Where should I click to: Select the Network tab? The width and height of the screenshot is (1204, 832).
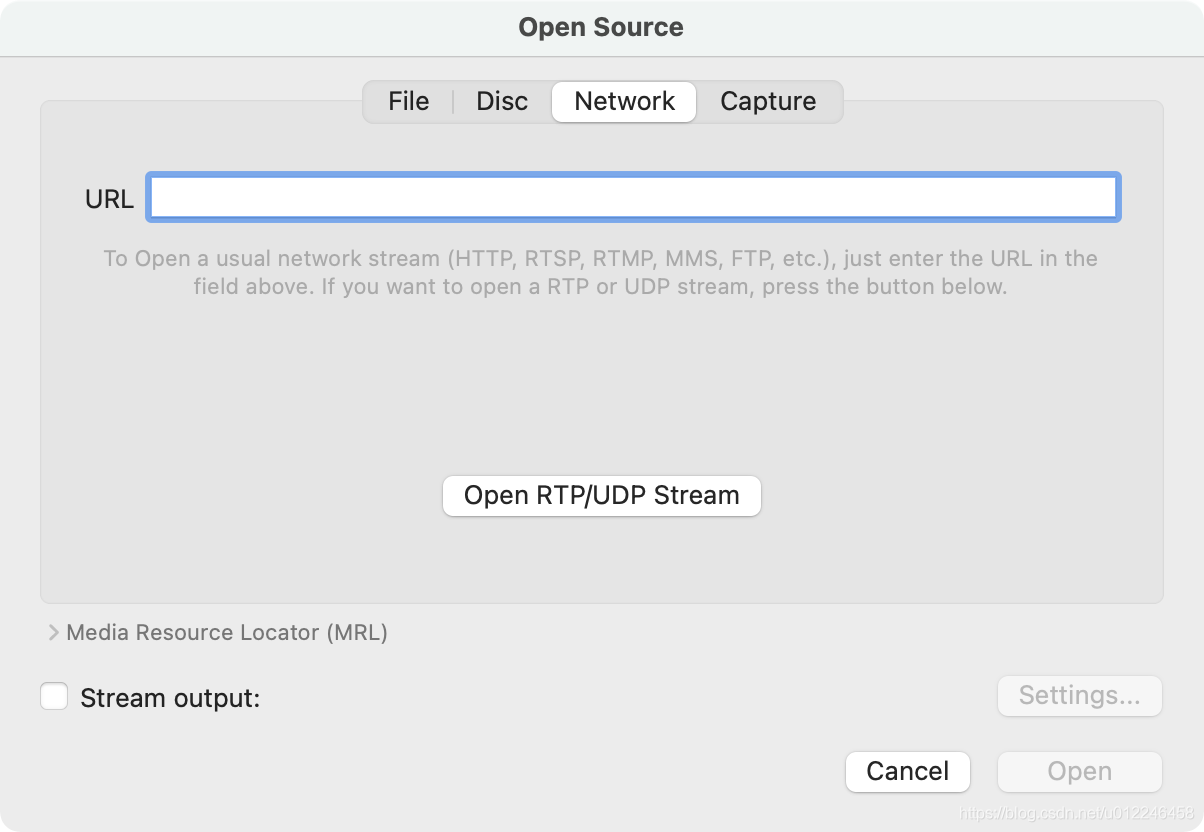[x=624, y=102]
